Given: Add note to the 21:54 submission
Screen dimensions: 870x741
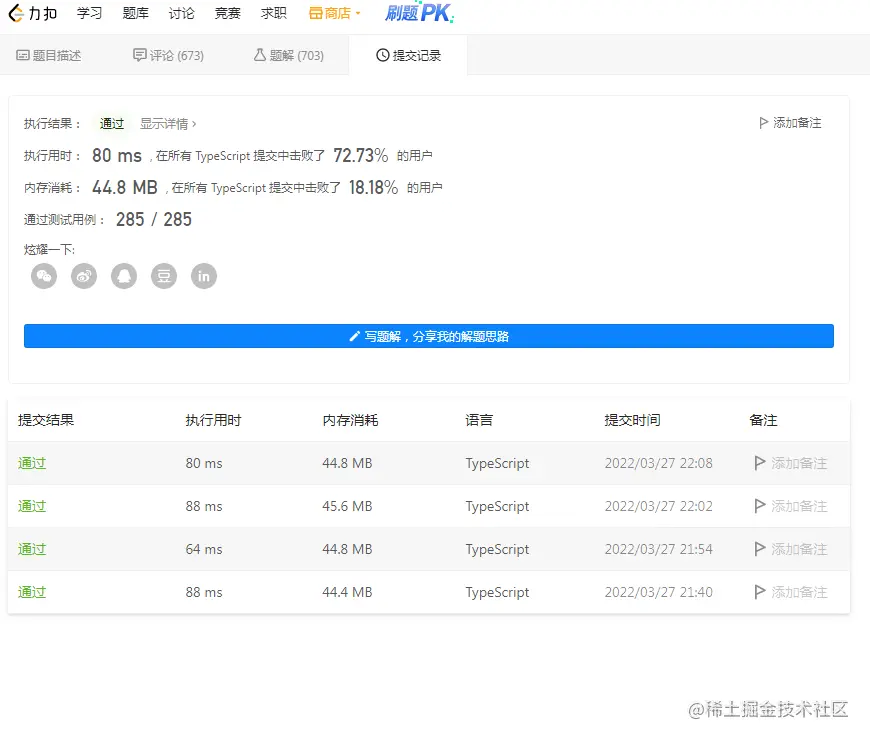Looking at the screenshot, I should tap(791, 549).
